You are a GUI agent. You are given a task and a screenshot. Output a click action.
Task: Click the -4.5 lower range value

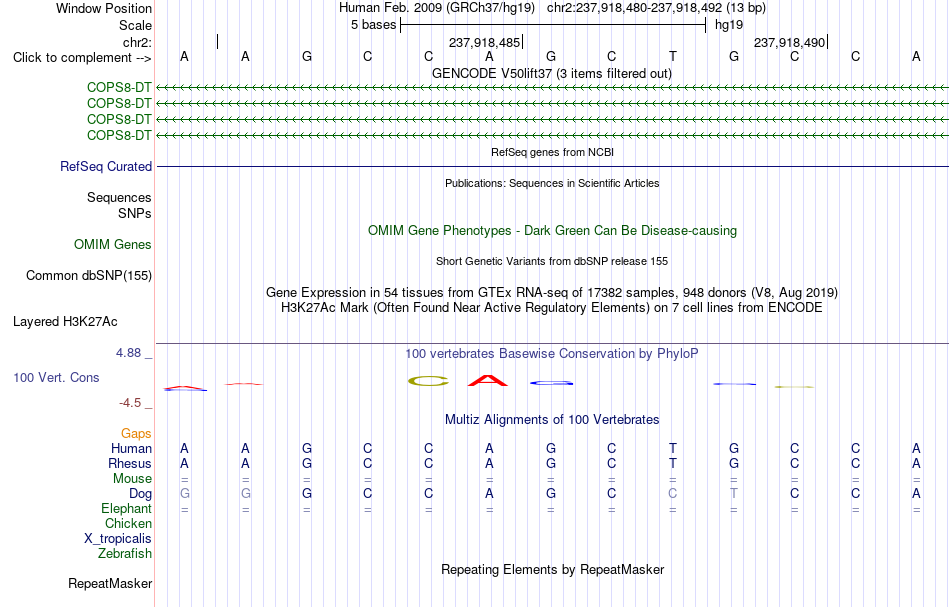(x=130, y=403)
